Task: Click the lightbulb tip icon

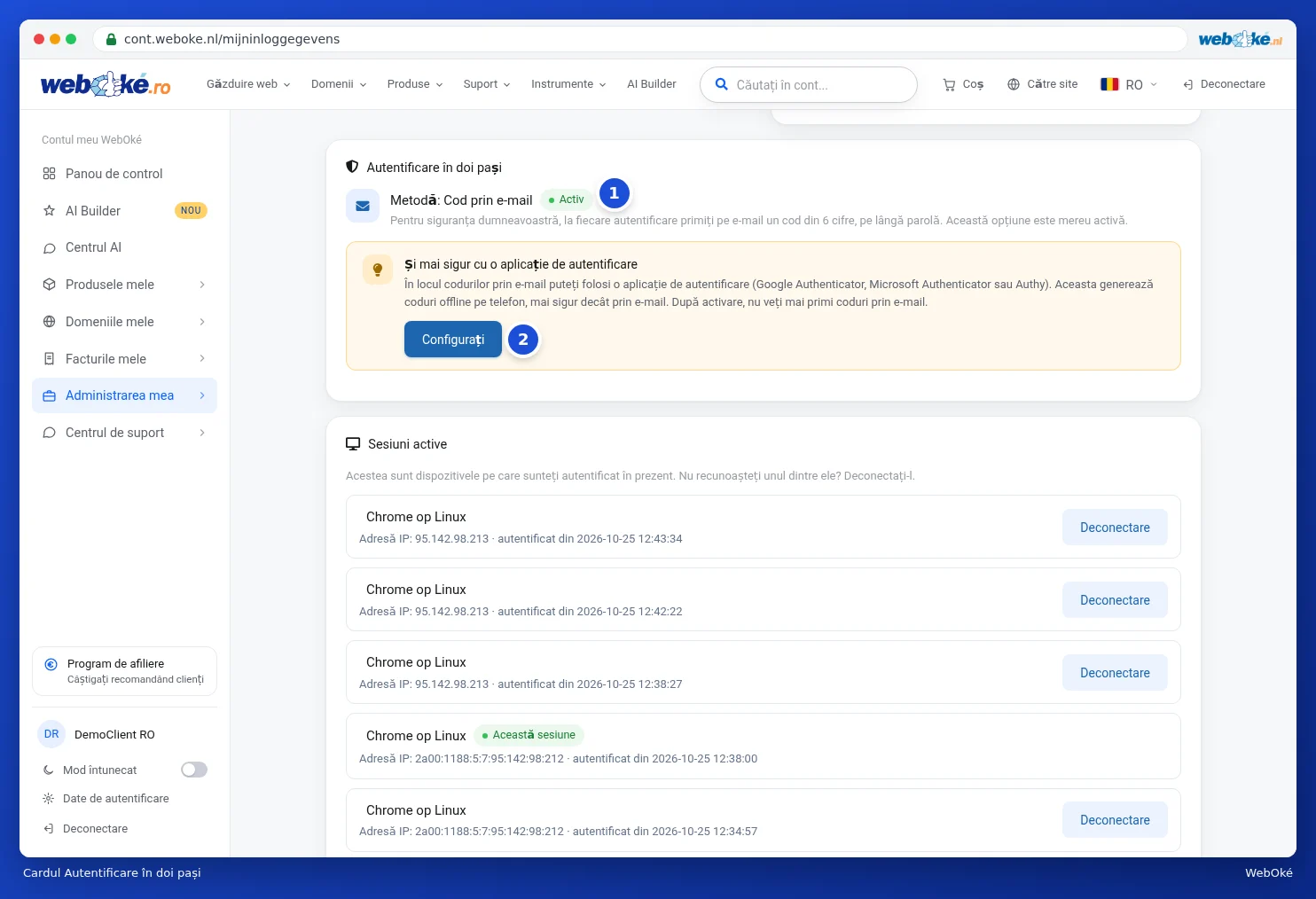Action: [x=378, y=270]
